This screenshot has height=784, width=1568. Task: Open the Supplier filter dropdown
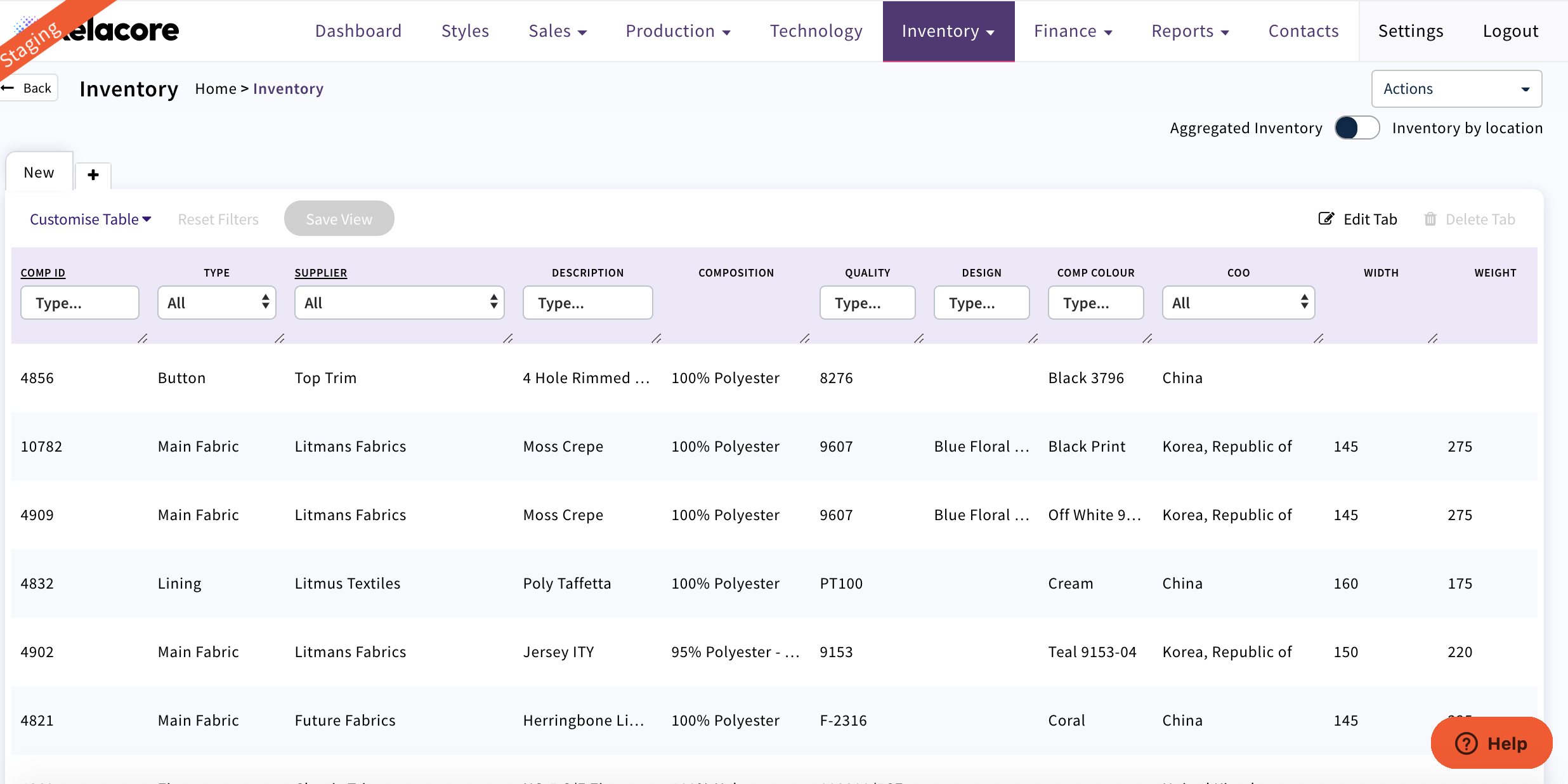coord(399,303)
